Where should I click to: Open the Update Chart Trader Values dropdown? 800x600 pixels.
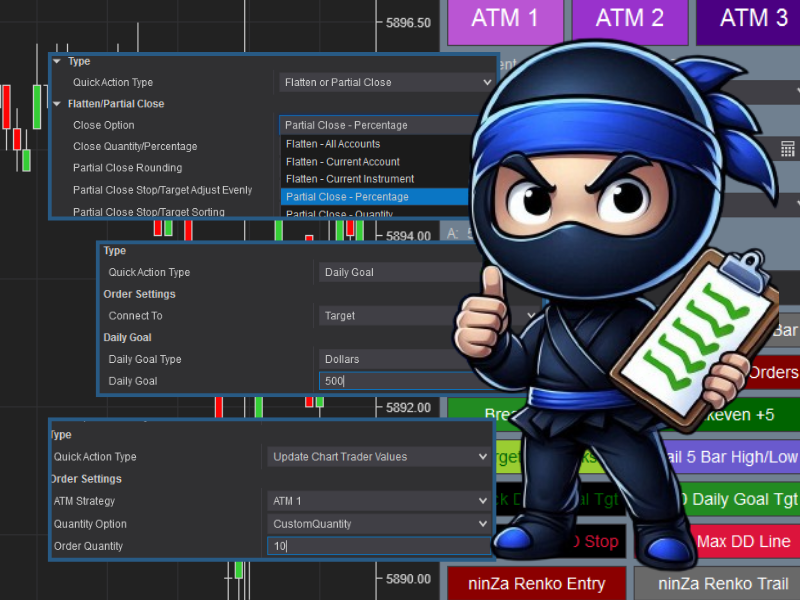379,457
